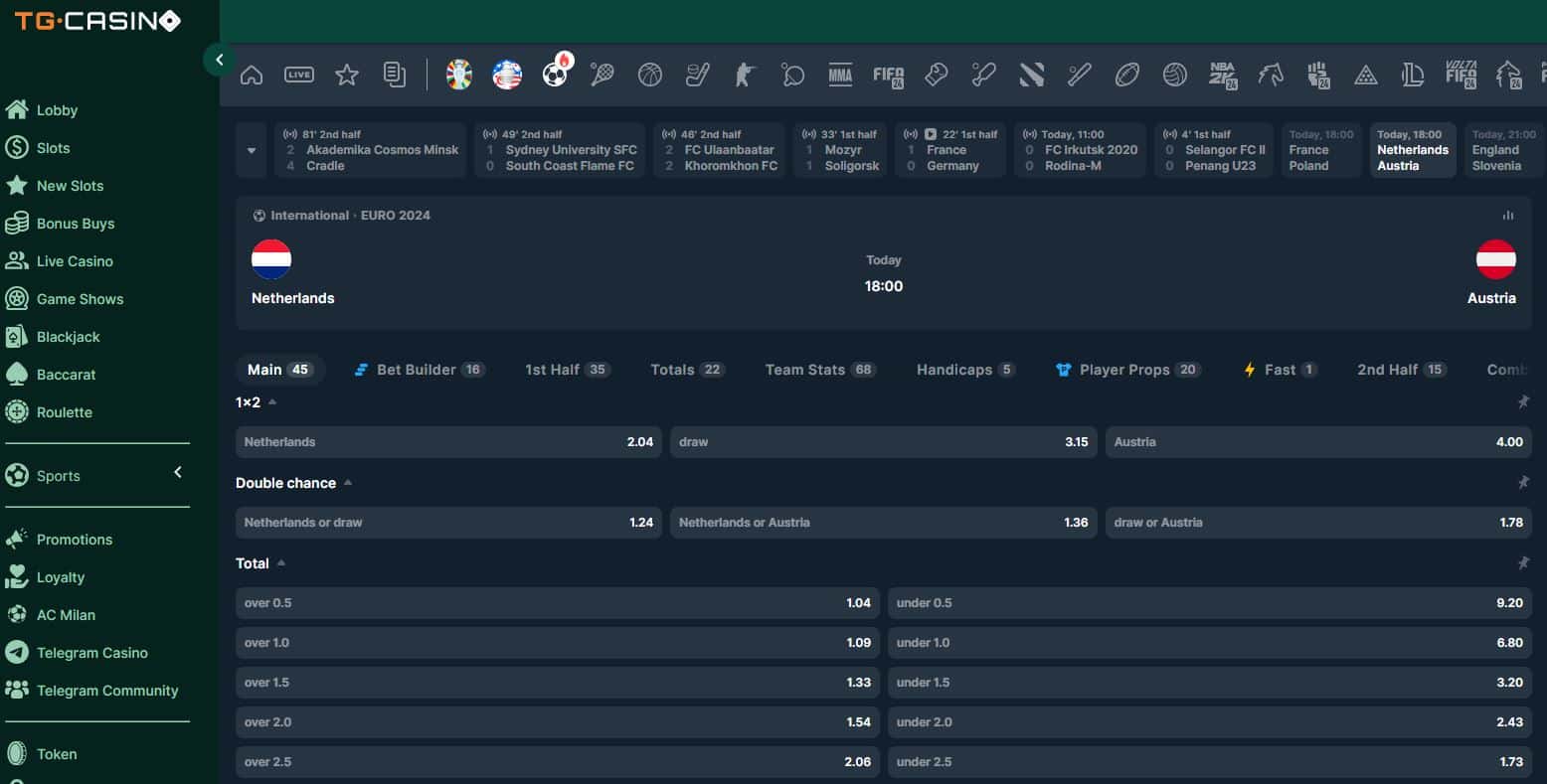
Task: Open the Totals tab
Action: (687, 370)
